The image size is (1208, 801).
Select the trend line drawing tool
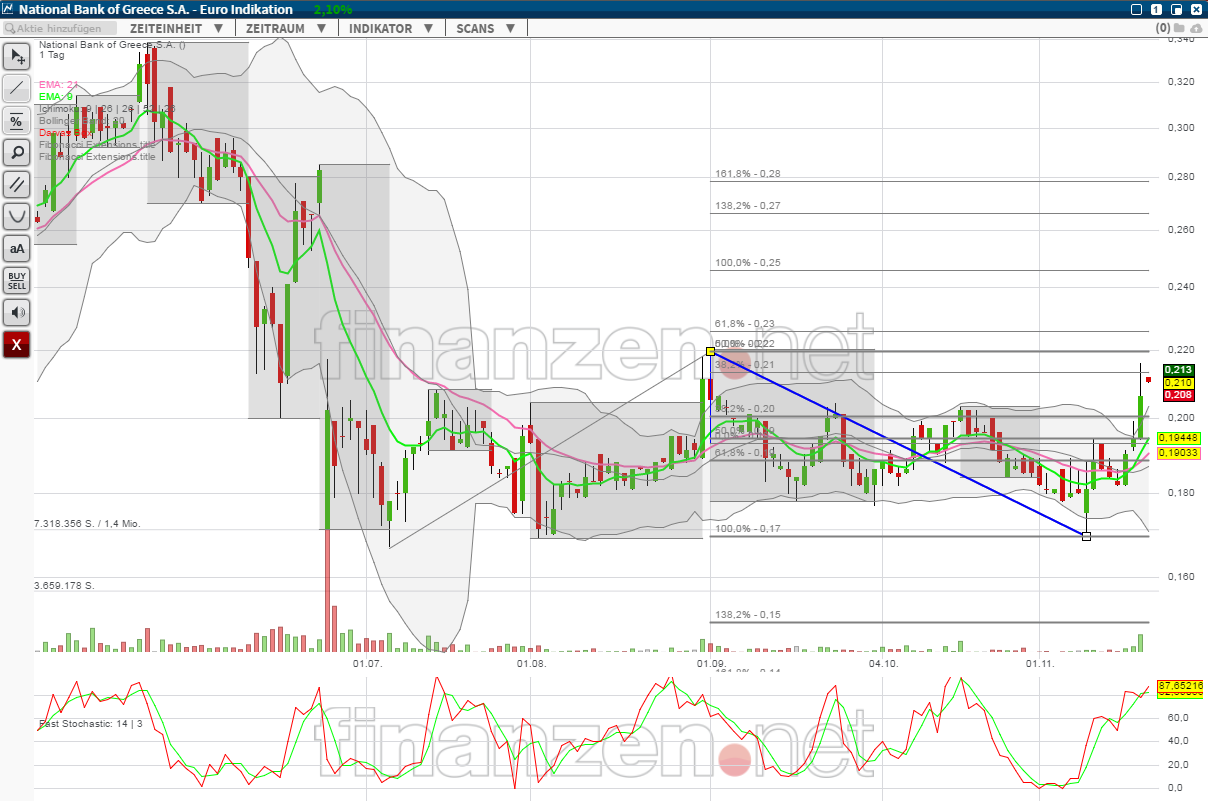[17, 89]
